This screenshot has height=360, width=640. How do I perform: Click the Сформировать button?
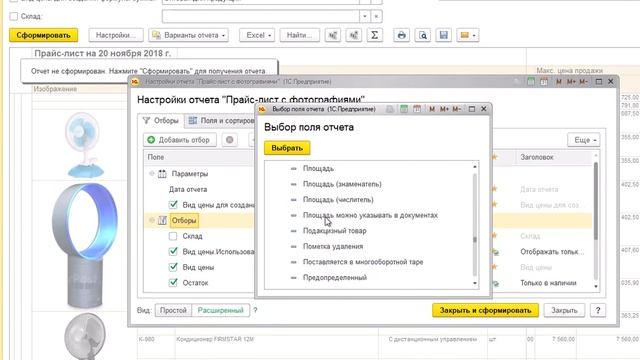43,35
